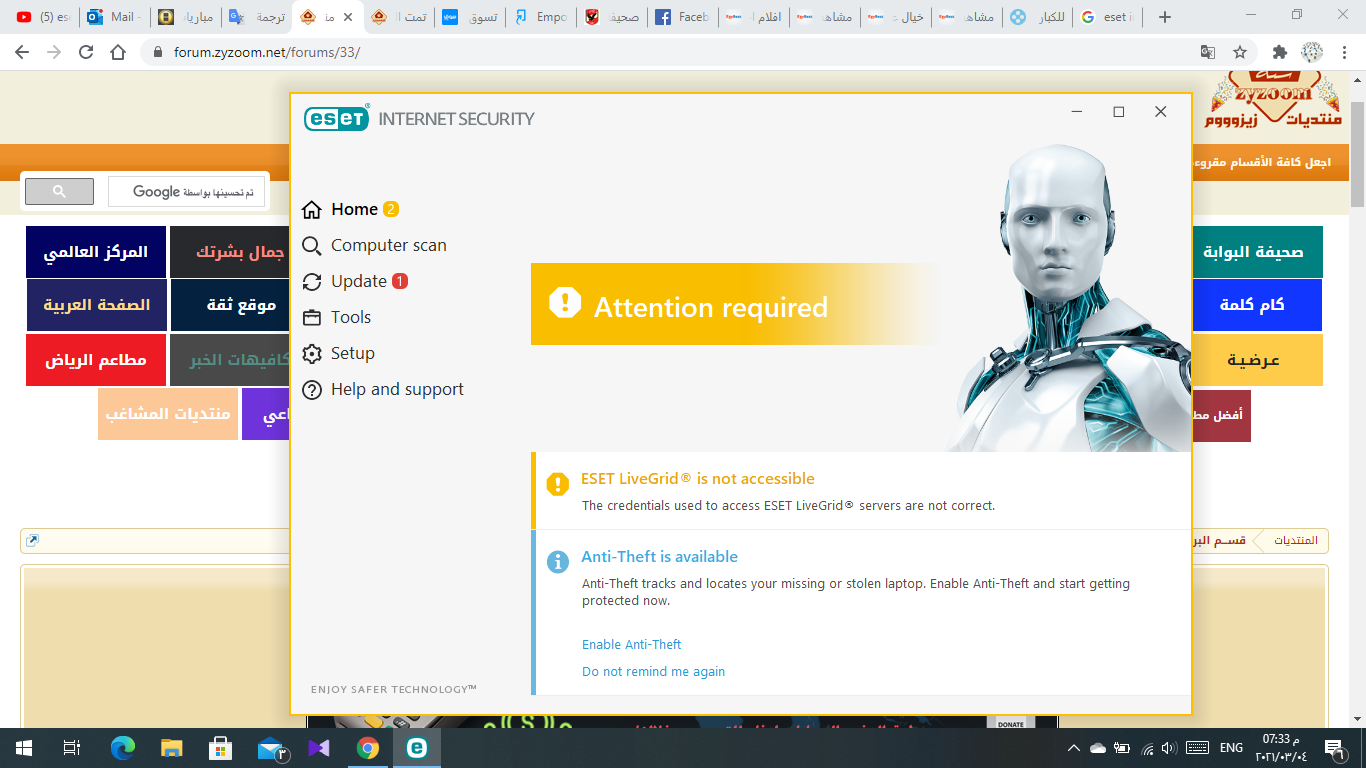
Task: Click the red Update badge showing 1
Action: coord(400,281)
